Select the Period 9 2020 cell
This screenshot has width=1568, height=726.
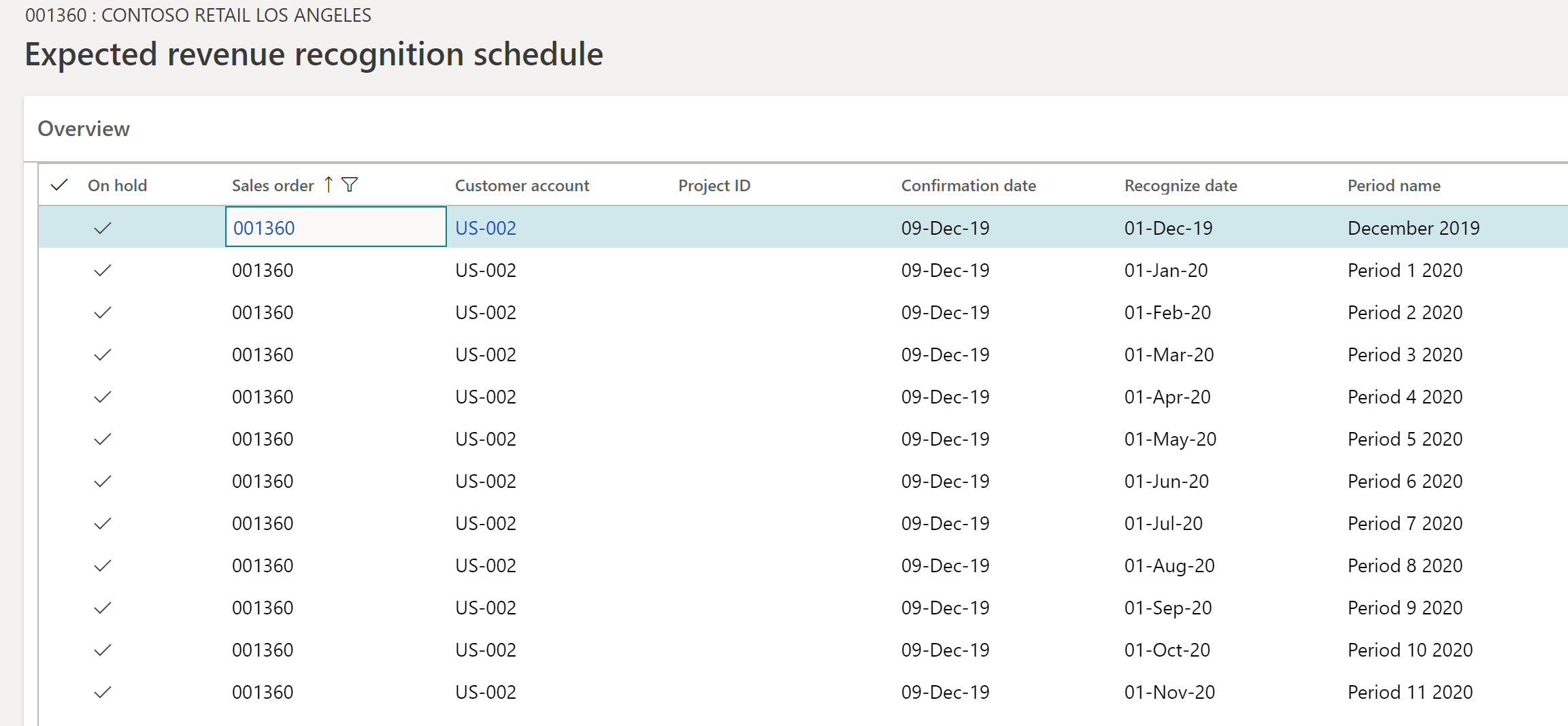click(x=1405, y=608)
